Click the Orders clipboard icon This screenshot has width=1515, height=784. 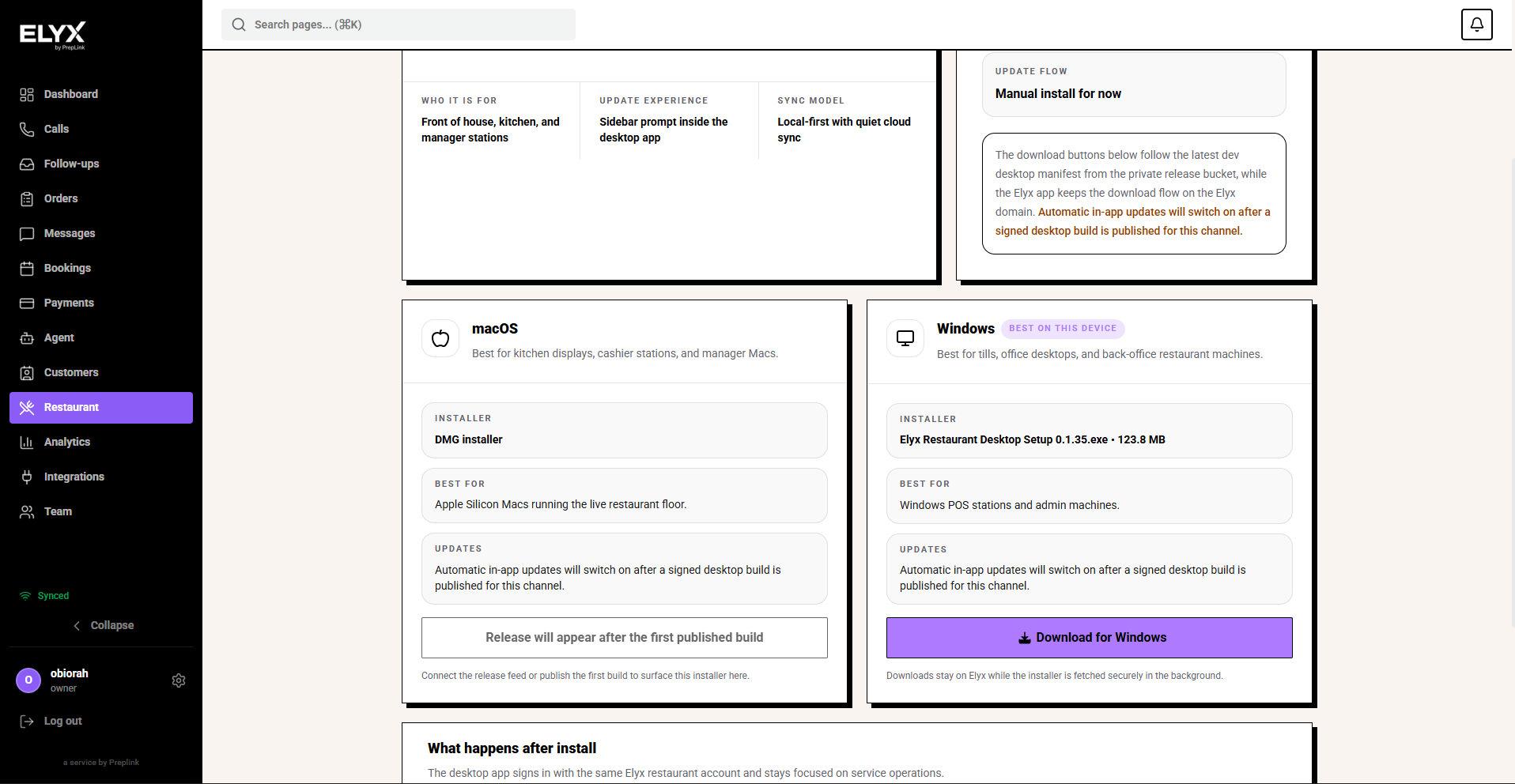click(27, 199)
